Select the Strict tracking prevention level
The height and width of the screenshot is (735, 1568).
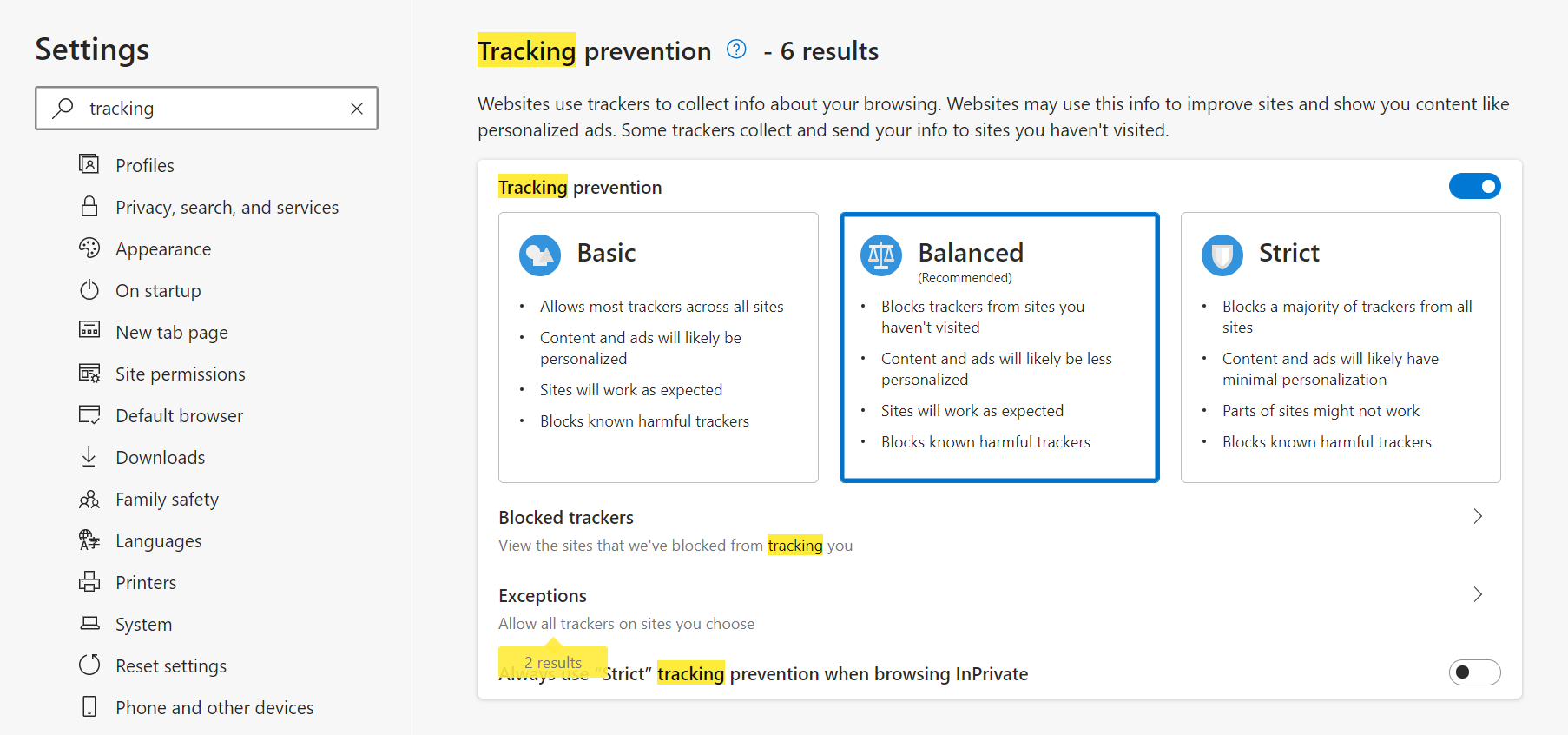(1340, 347)
